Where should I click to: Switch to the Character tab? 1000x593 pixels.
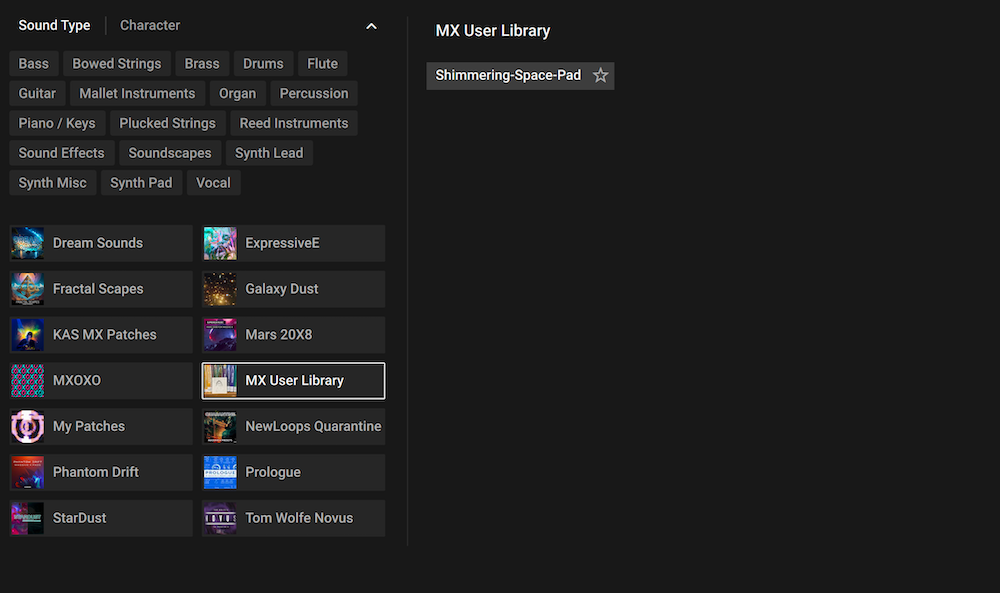150,26
